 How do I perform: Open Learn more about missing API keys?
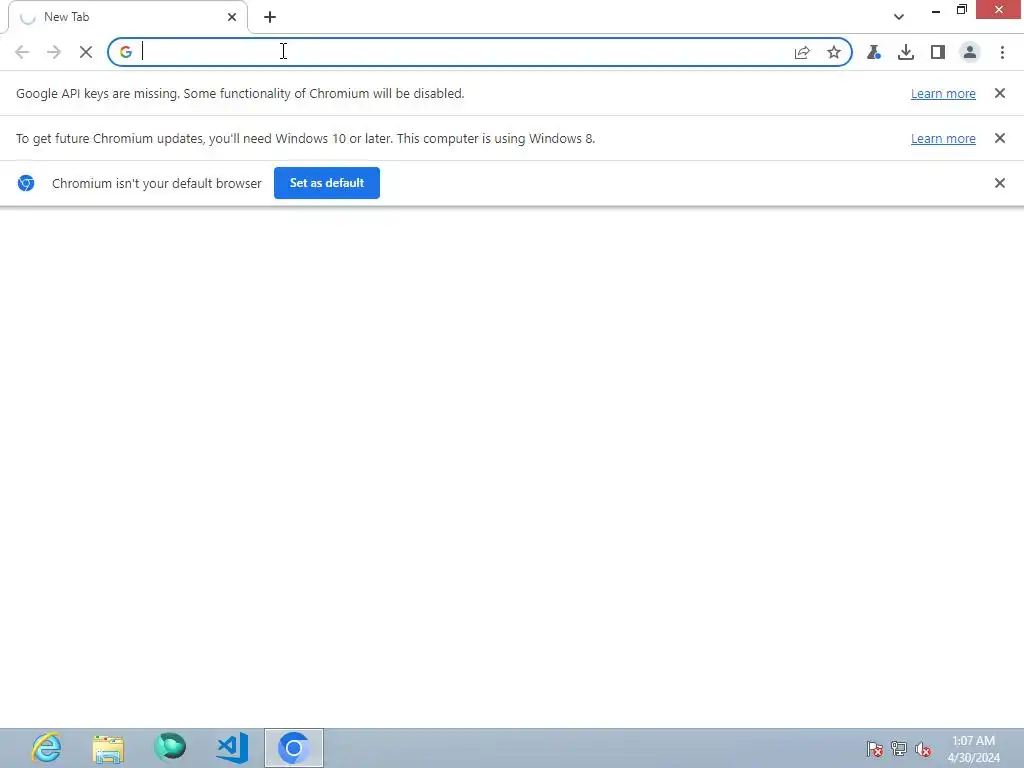(x=943, y=93)
